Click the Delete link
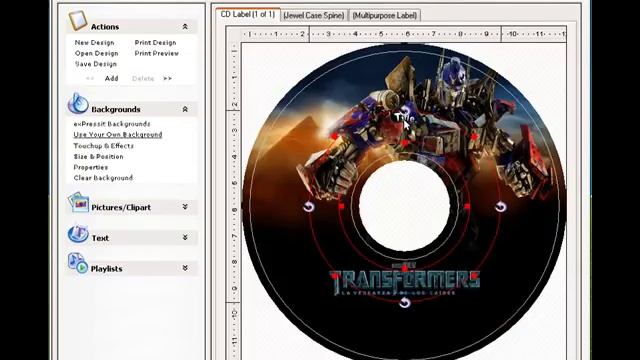 click(143, 78)
